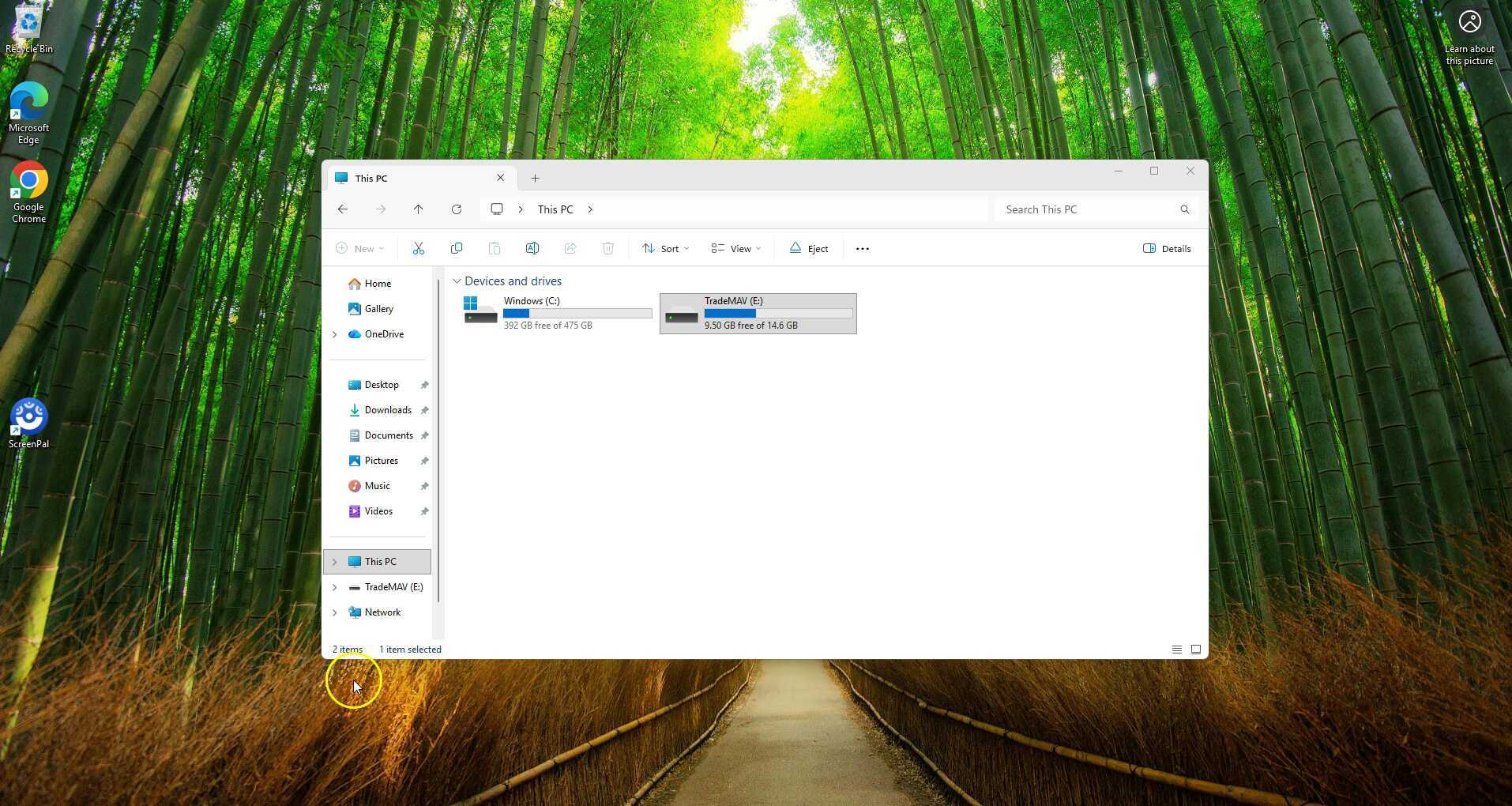This screenshot has height=806, width=1512.
Task: Go up one level with Up arrow
Action: pos(419,209)
